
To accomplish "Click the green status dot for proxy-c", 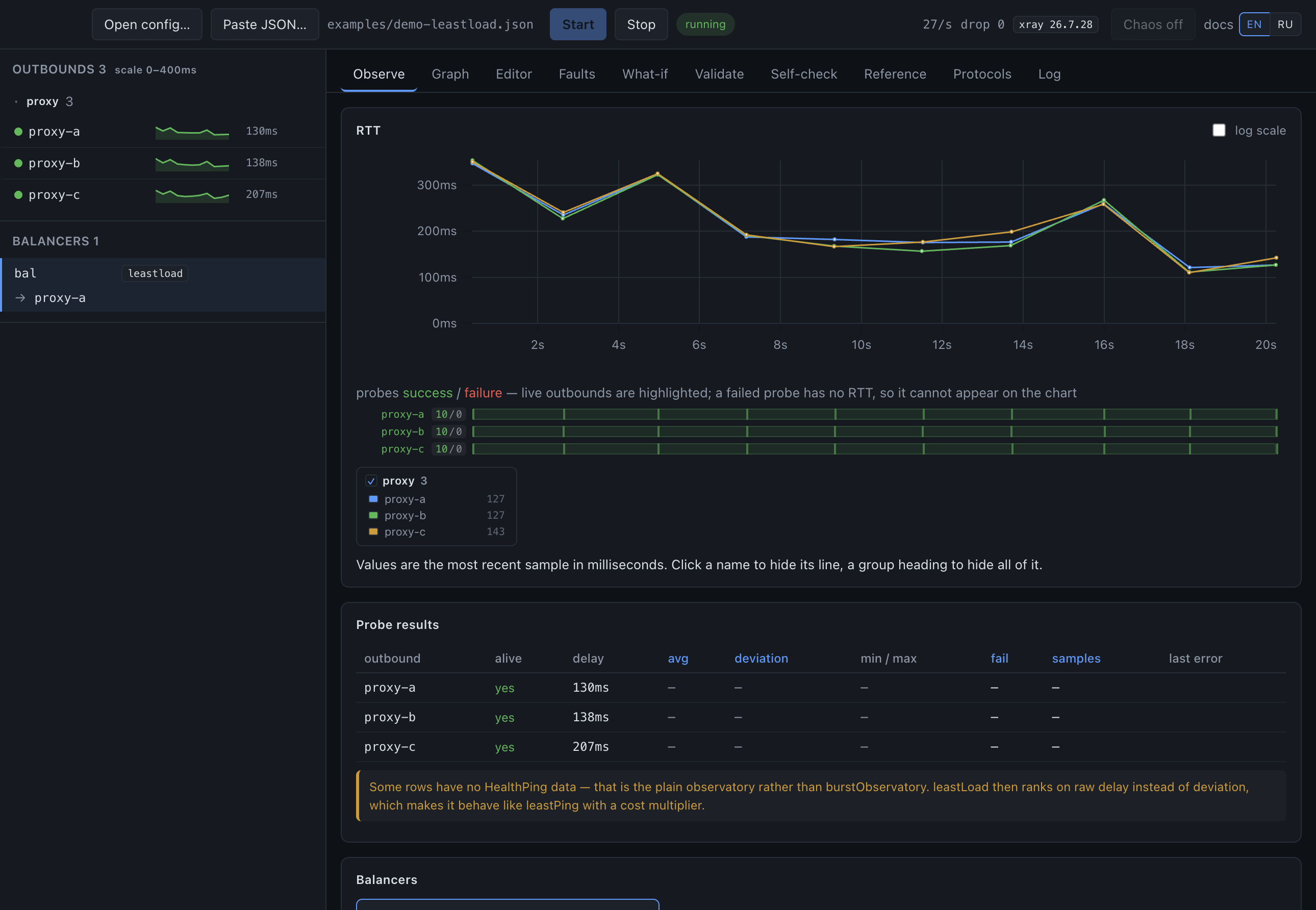I will pyautogui.click(x=18, y=195).
